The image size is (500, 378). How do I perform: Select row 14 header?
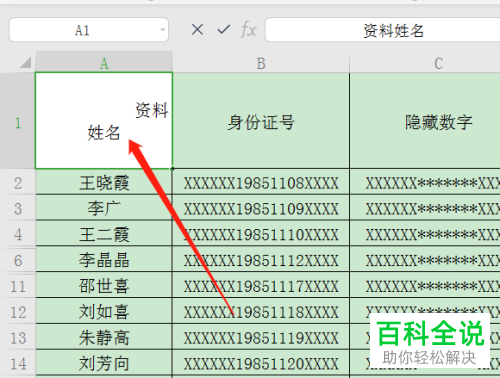[x=18, y=363]
